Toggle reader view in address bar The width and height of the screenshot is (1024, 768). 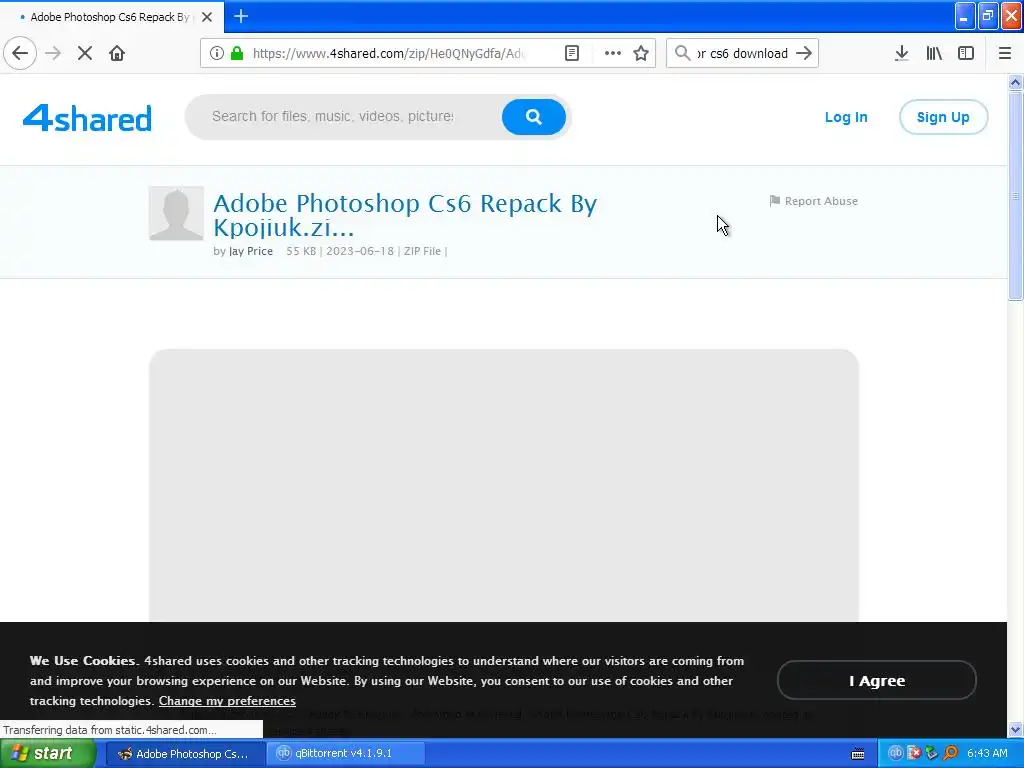pos(572,53)
